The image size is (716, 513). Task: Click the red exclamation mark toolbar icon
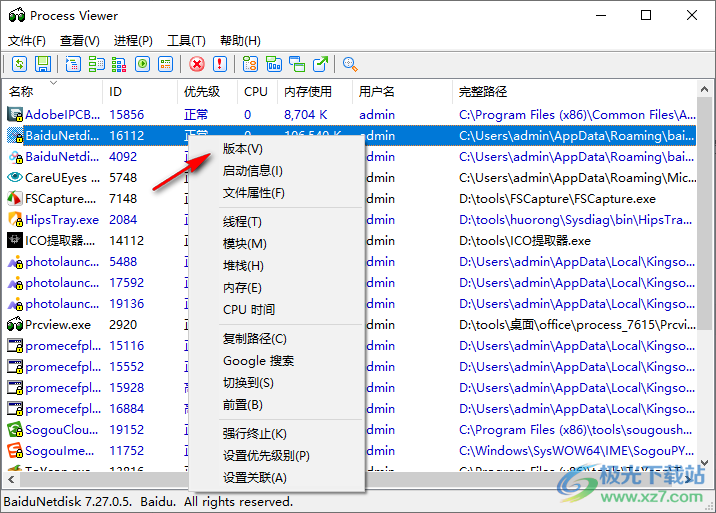click(220, 64)
